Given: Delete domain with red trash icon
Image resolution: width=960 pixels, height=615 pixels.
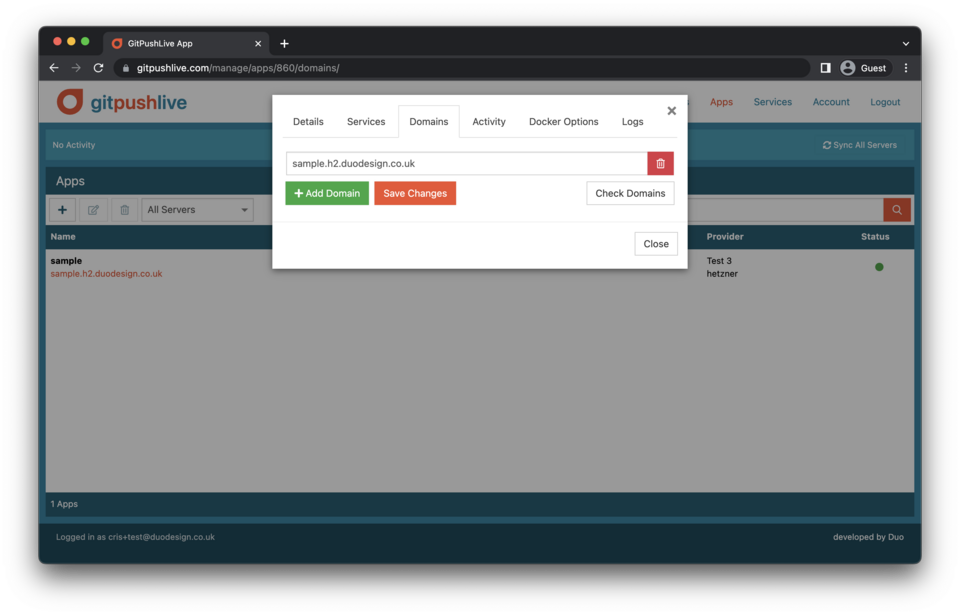Looking at the screenshot, I should coord(660,164).
